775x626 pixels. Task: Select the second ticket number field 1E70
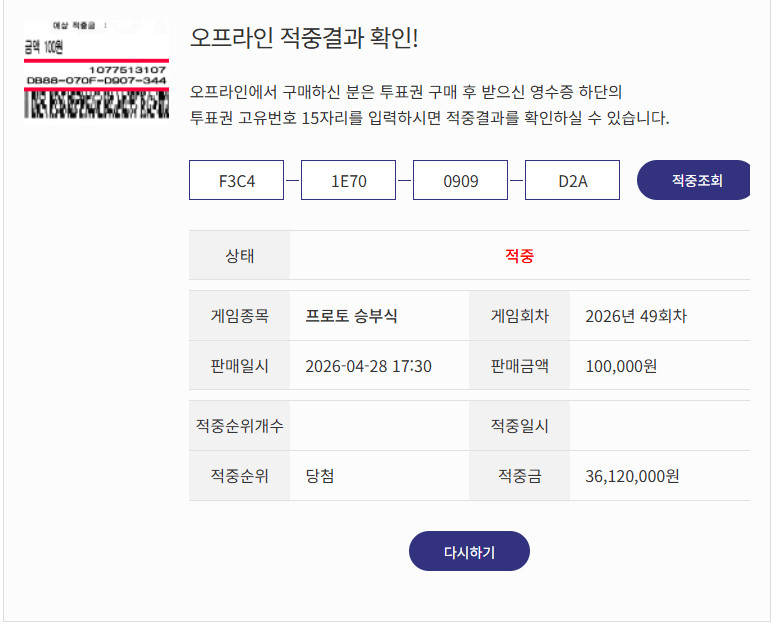coord(348,181)
